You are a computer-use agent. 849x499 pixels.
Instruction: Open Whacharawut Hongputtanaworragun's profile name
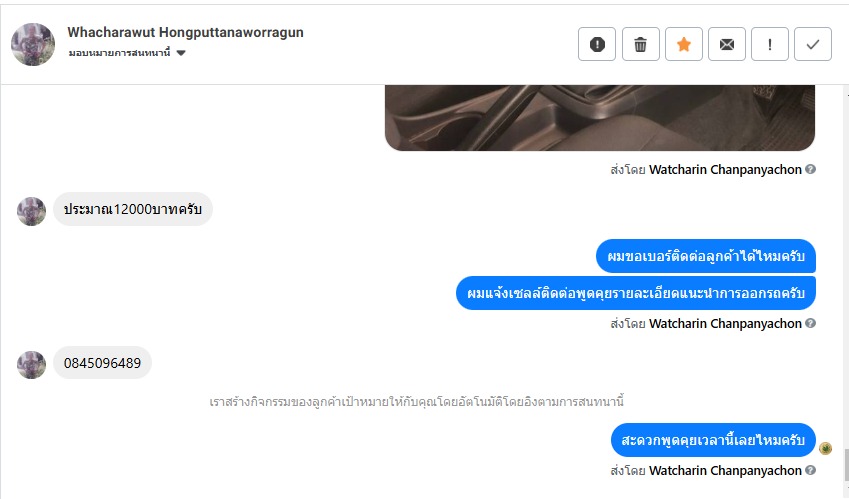pyautogui.click(x=185, y=32)
